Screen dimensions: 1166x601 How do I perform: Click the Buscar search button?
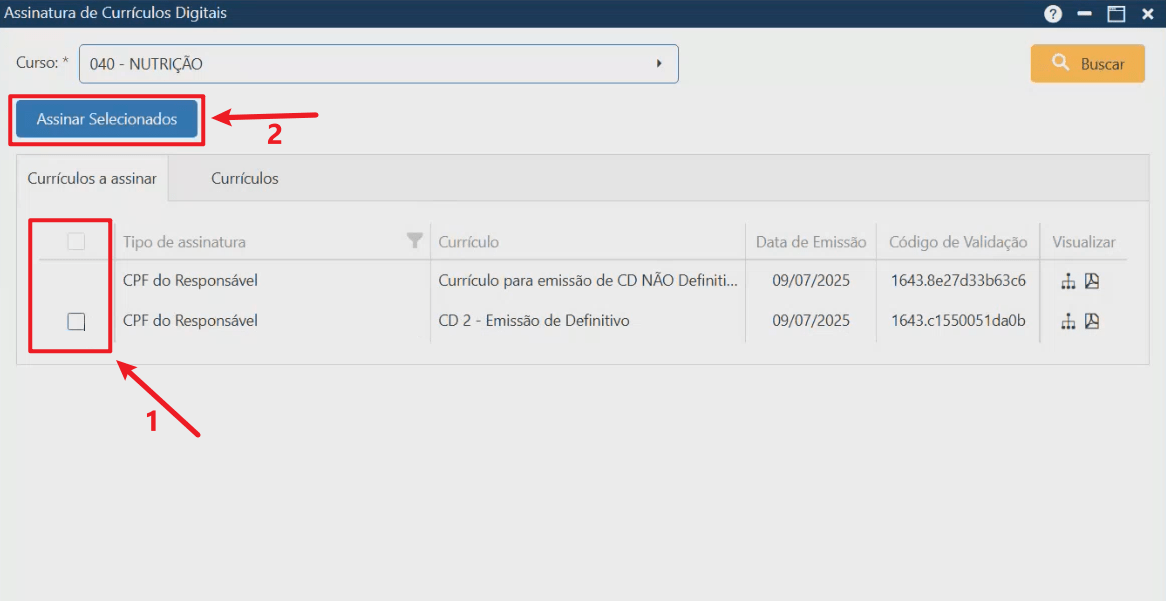tap(1087, 64)
